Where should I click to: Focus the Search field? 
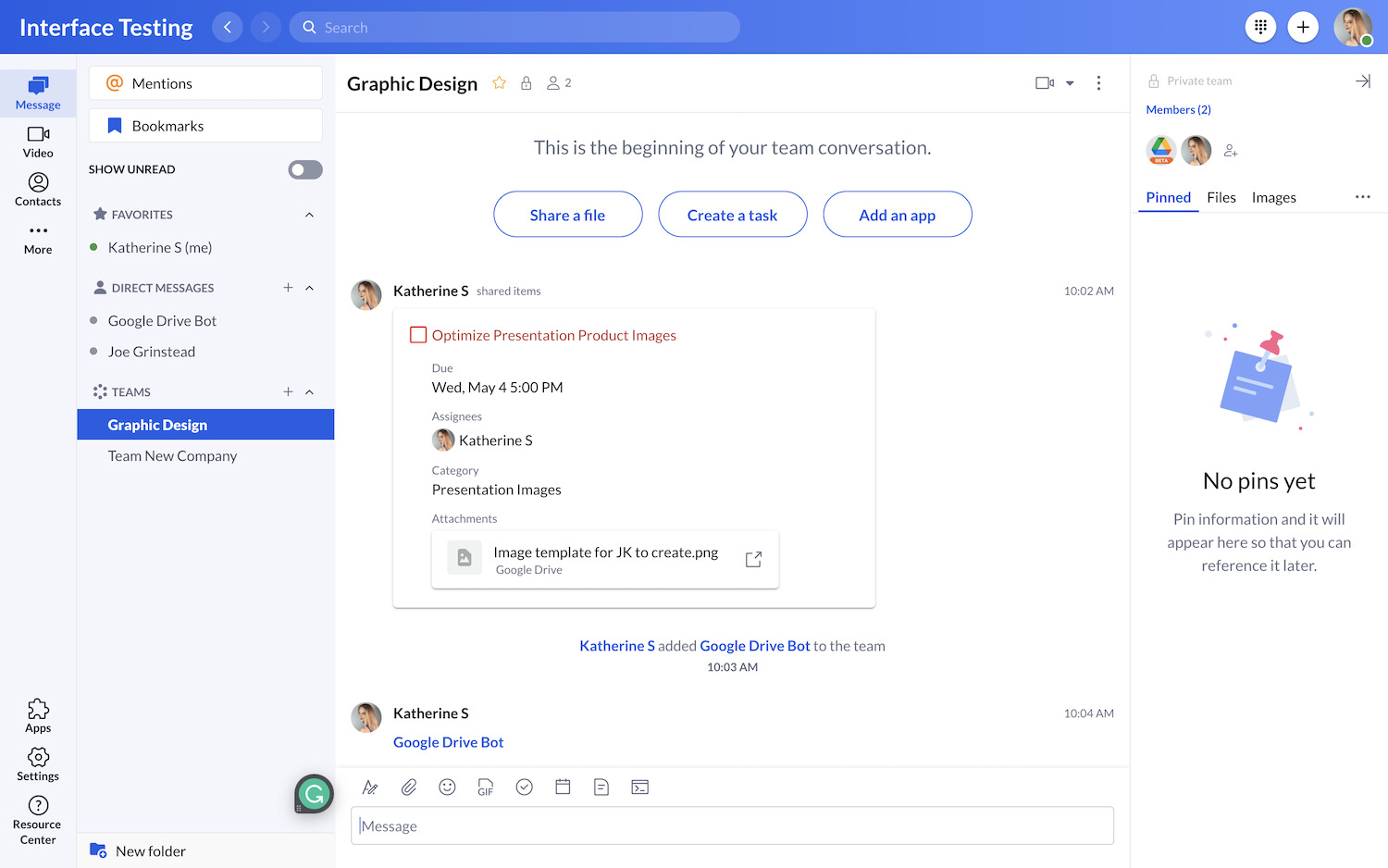(514, 27)
